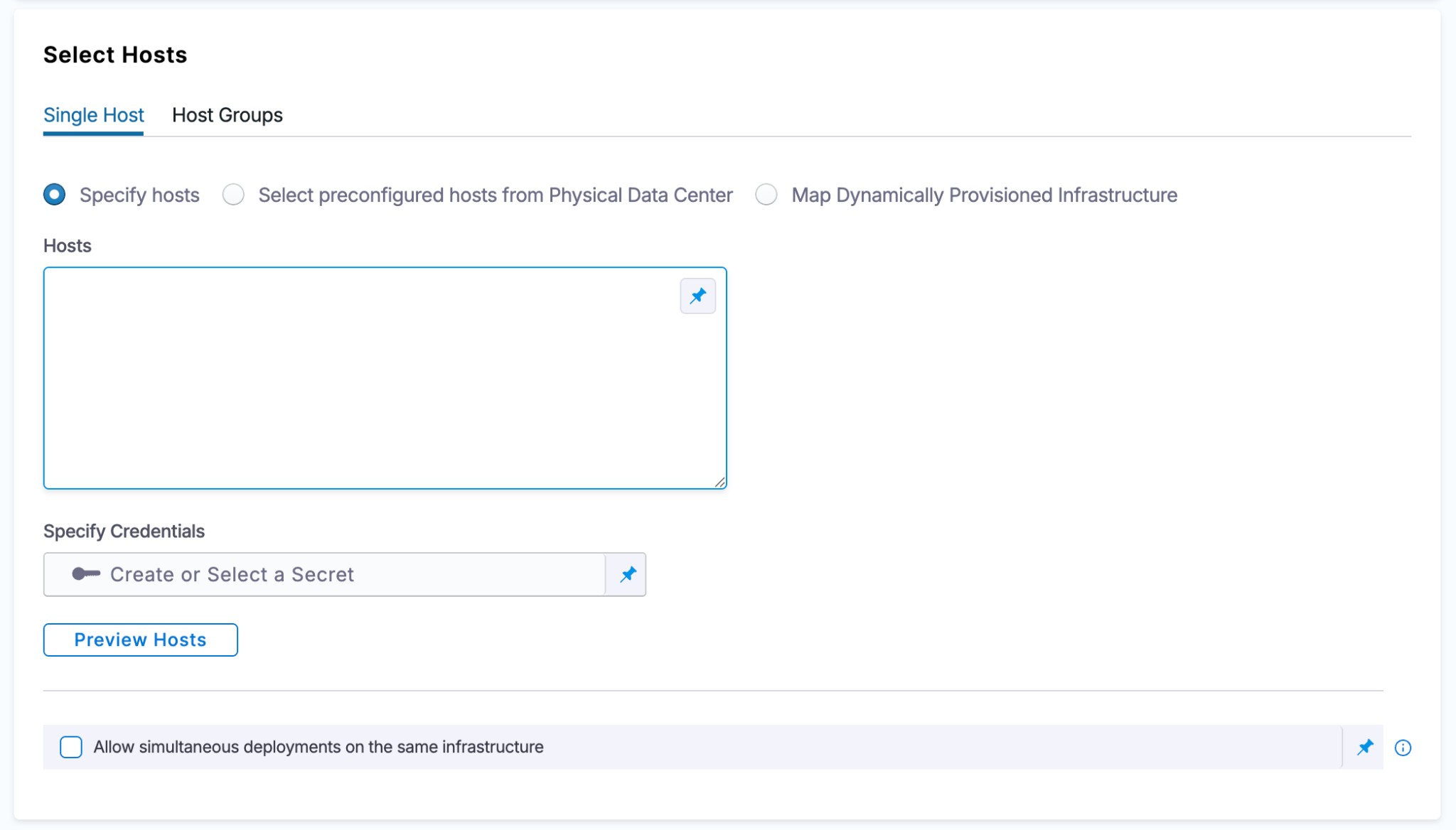
Task: Select the Specify hosts radio option
Action: coord(55,195)
